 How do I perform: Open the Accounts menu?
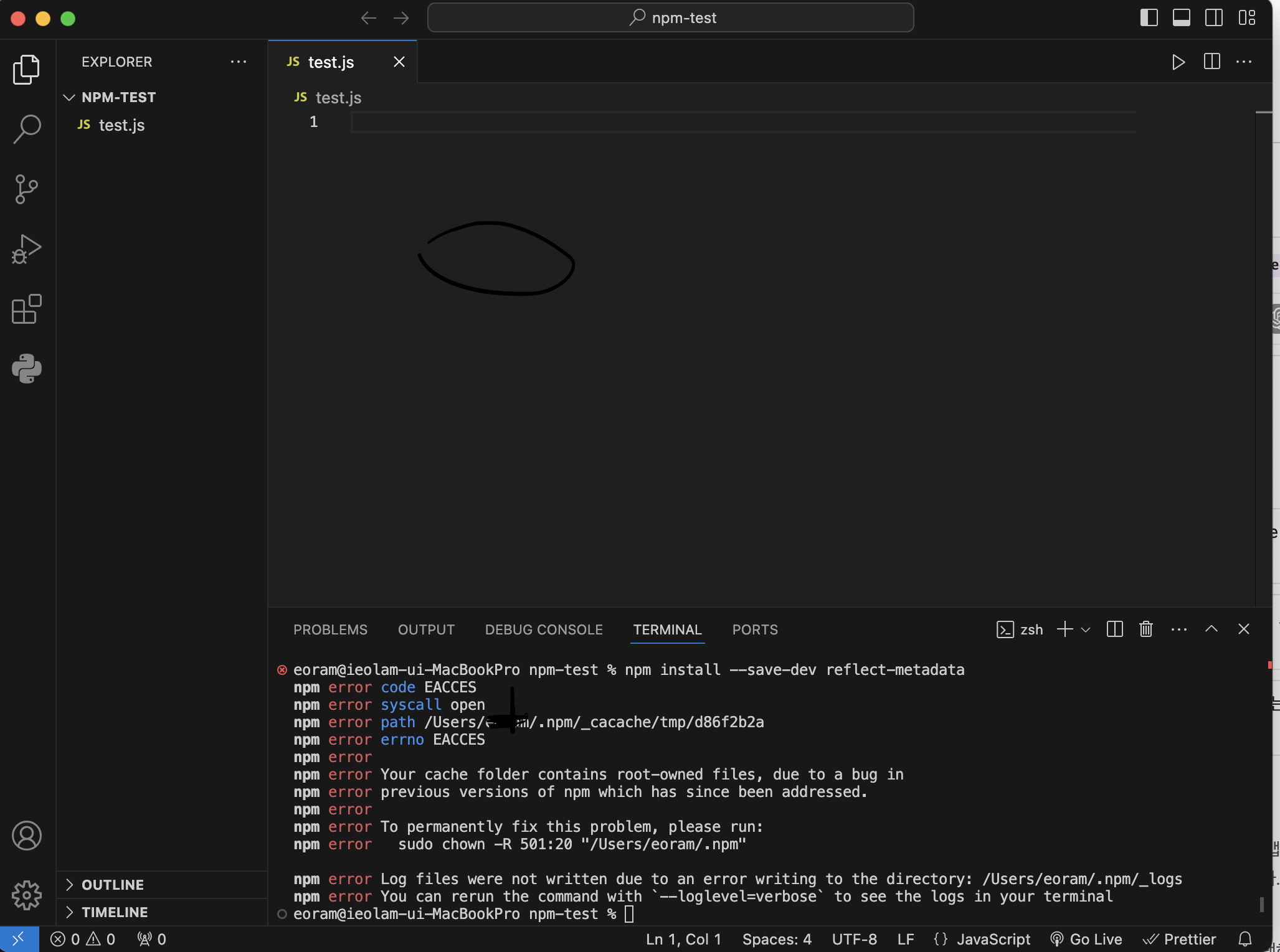coord(27,836)
